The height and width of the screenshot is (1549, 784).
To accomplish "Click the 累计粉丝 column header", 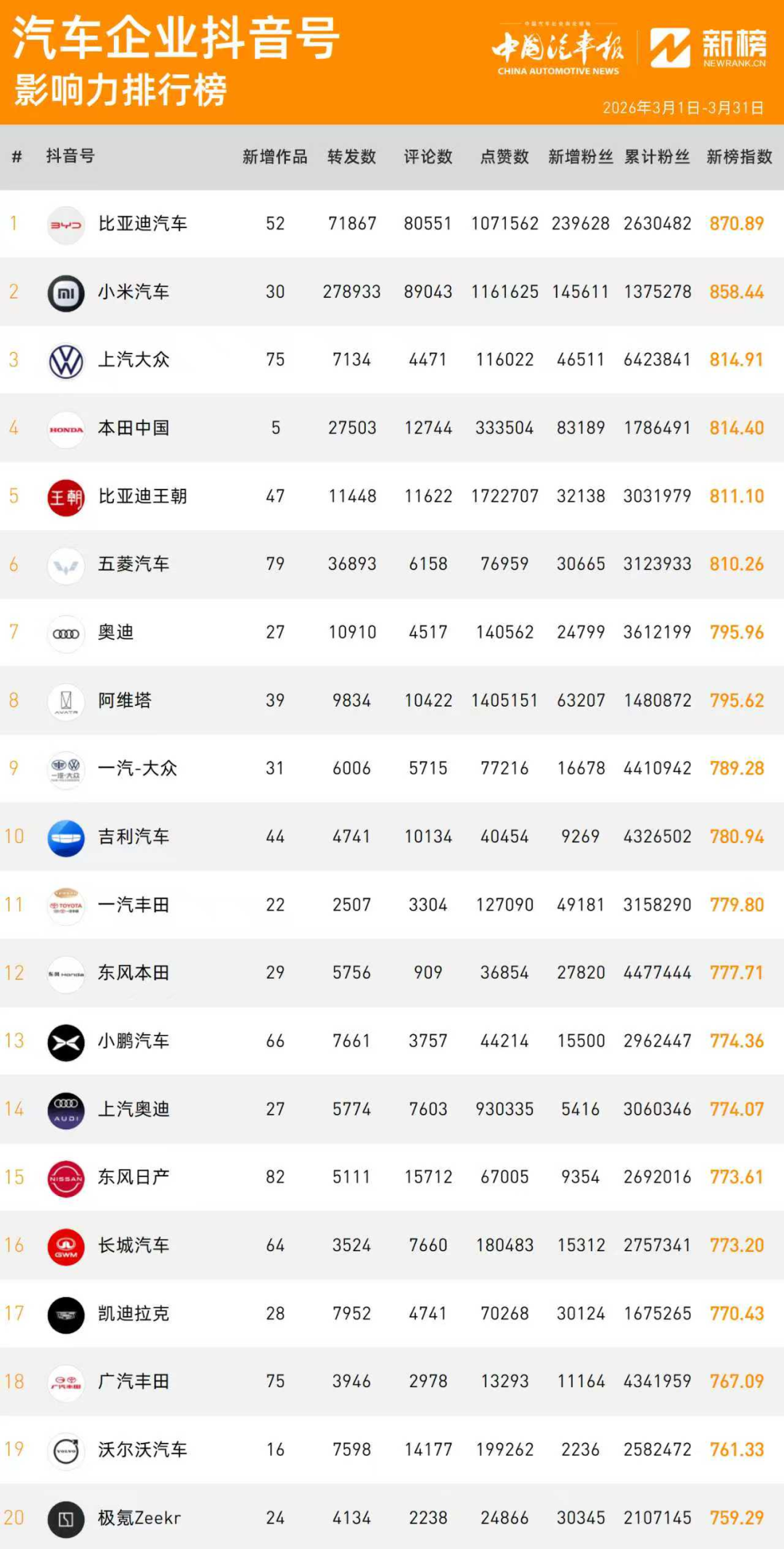I will 657,157.
